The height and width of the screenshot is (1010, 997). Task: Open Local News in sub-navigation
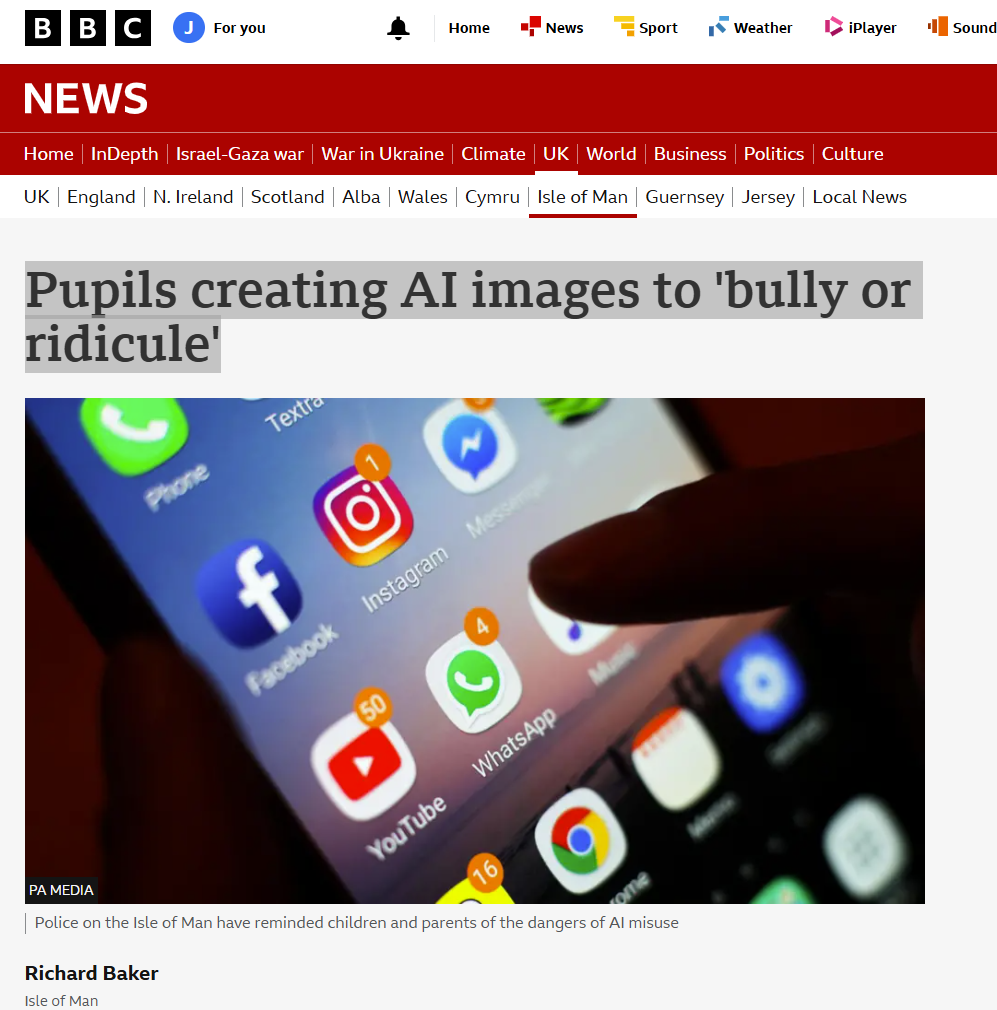click(859, 197)
